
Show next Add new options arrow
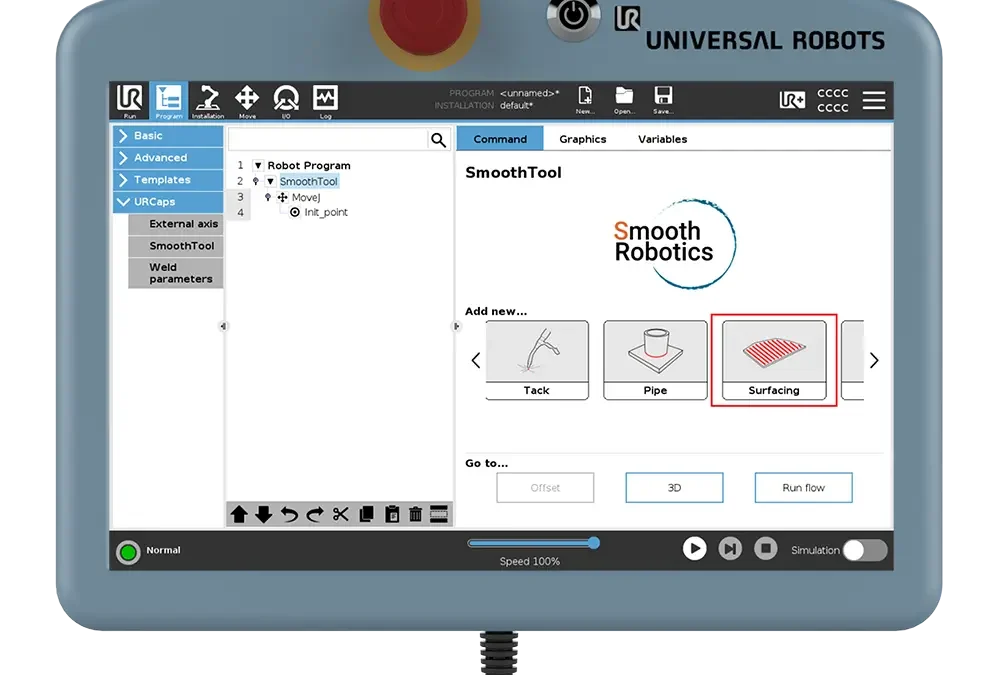point(874,360)
